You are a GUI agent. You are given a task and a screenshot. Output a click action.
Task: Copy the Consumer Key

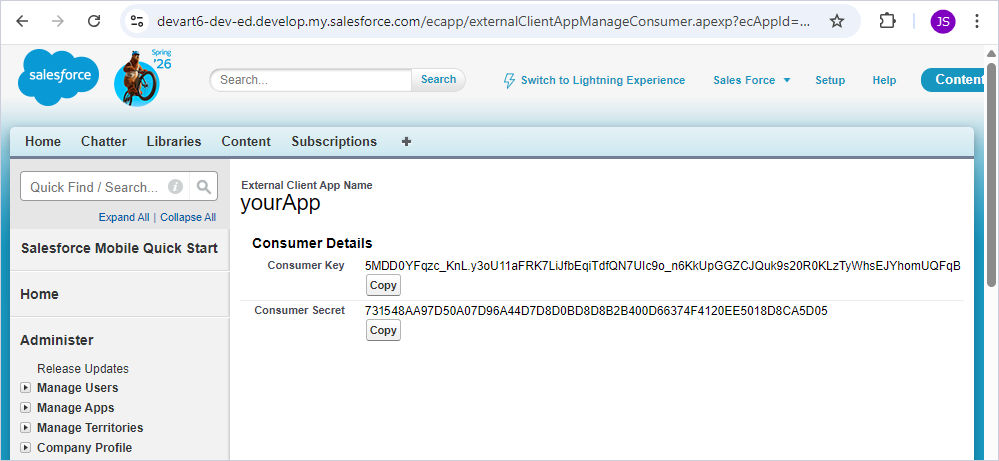(x=383, y=285)
